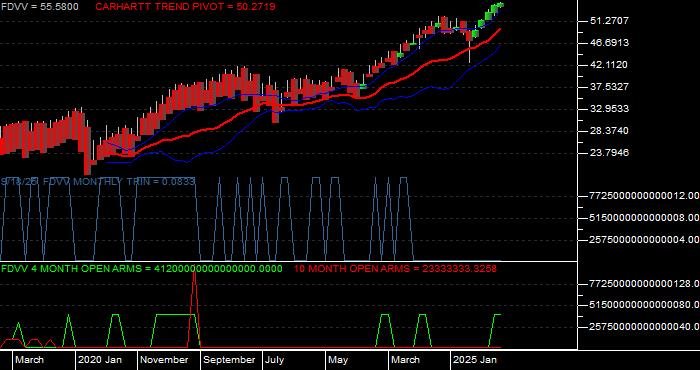The image size is (700, 370).
Task: Select the November date label
Action: 164,360
